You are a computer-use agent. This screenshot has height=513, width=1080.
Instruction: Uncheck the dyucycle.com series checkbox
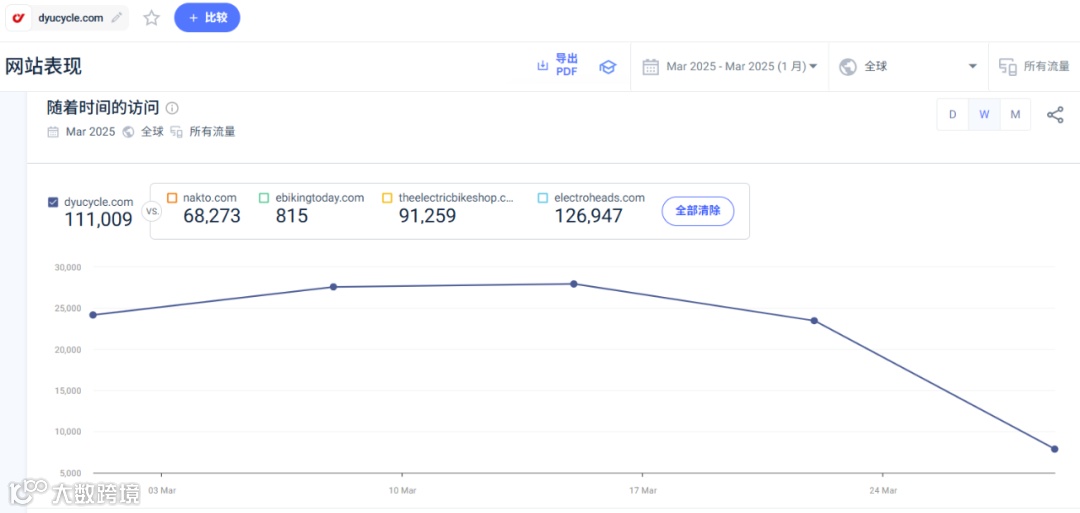point(53,202)
